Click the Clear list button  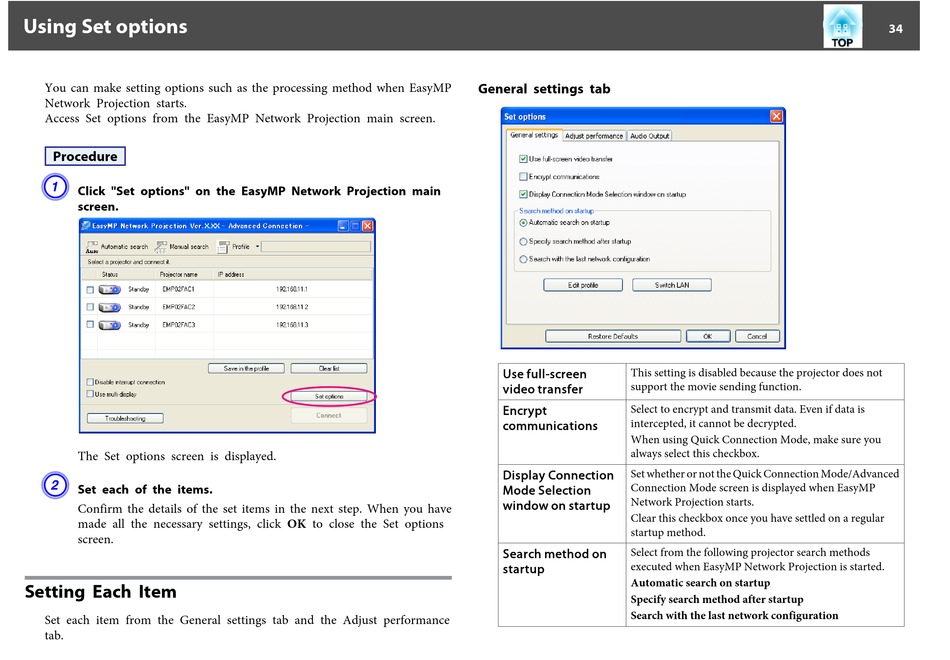click(329, 368)
